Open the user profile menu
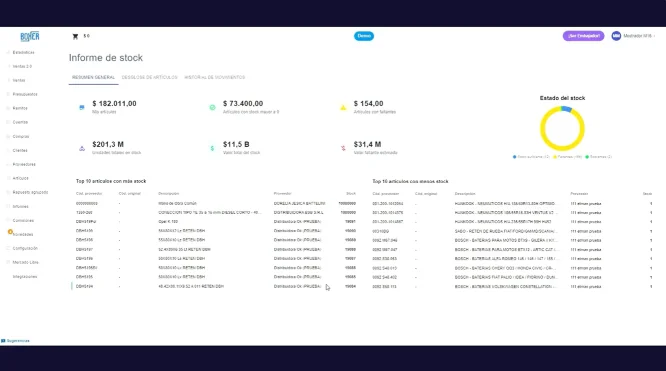This screenshot has height=371, width=666. point(633,36)
